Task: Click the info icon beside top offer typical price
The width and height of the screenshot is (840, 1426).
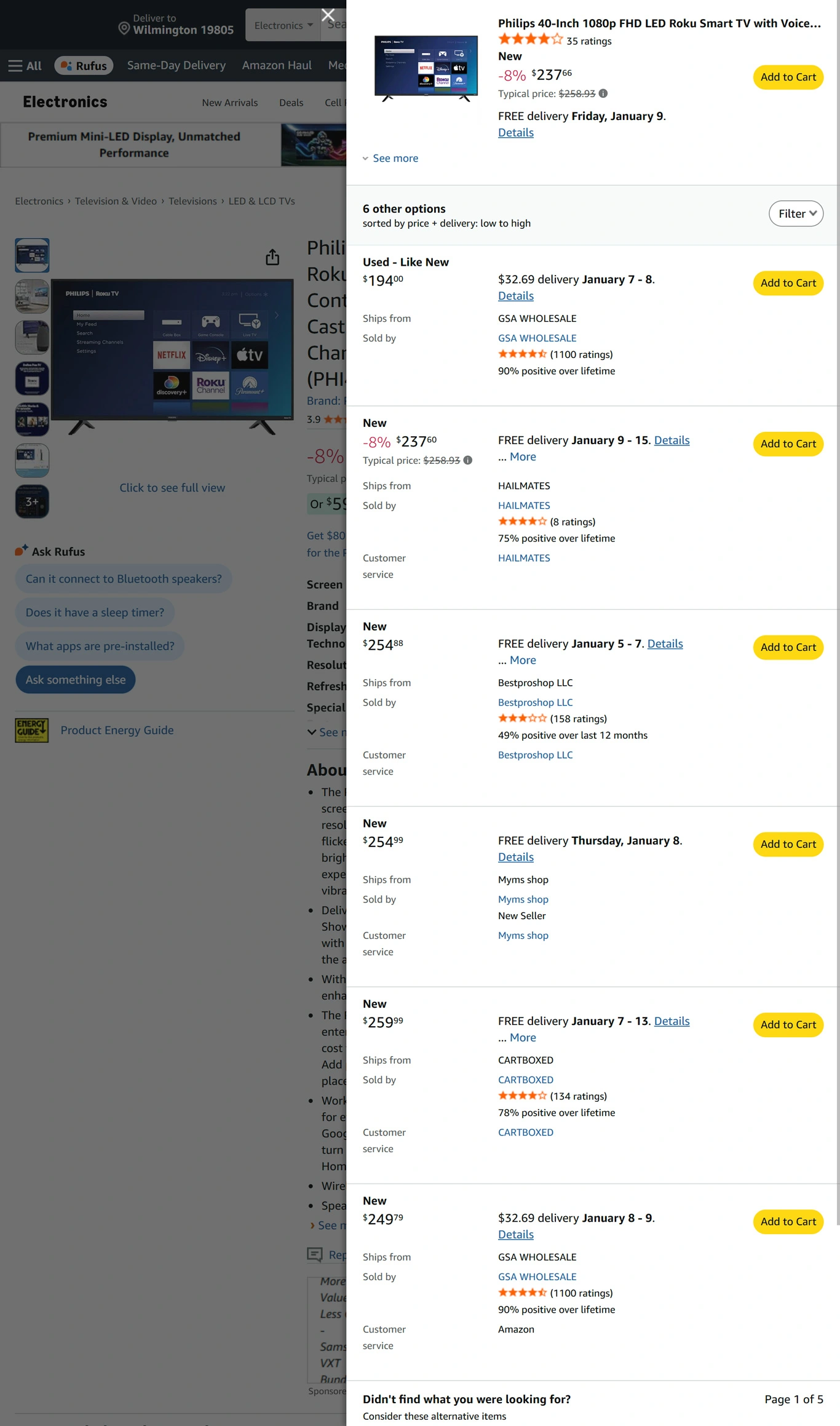Action: click(x=603, y=94)
